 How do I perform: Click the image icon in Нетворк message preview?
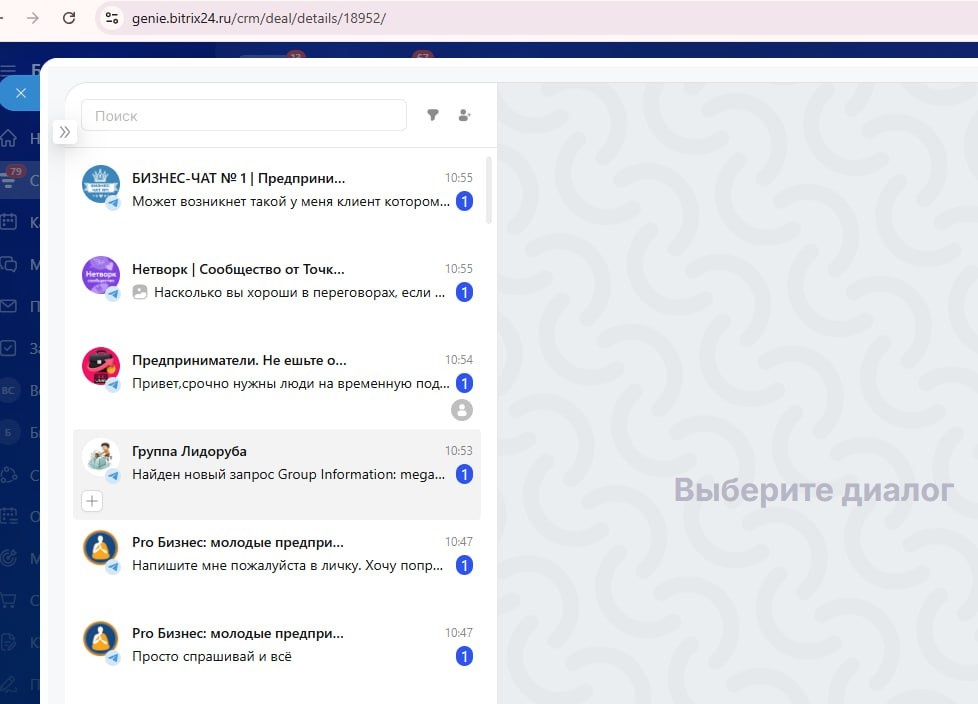[140, 292]
